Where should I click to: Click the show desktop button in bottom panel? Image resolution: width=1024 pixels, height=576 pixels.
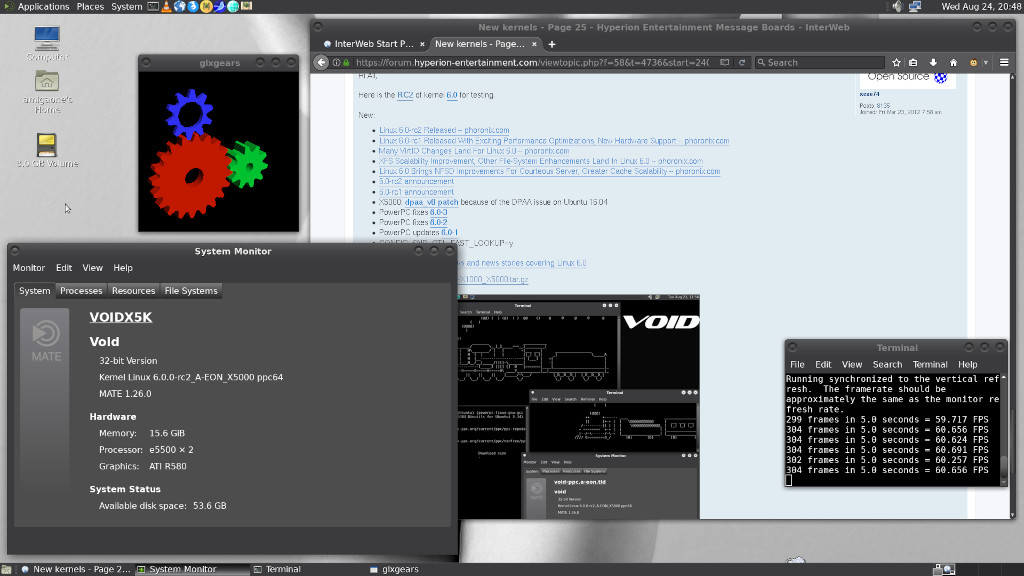[6, 569]
